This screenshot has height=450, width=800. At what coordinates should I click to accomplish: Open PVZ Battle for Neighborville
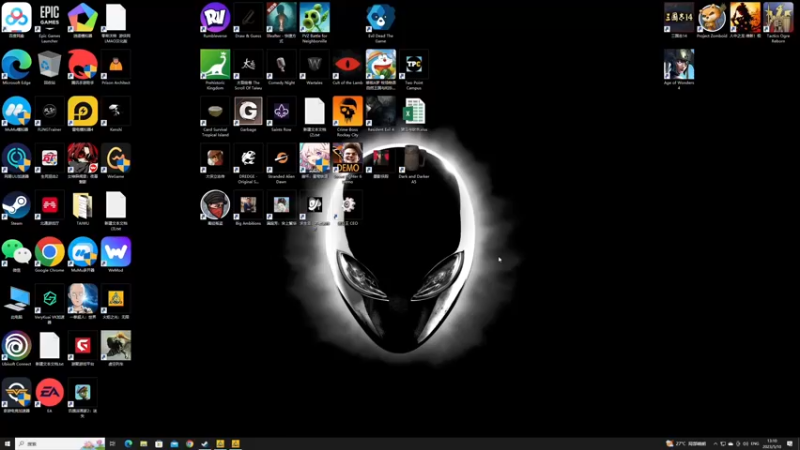pos(314,22)
